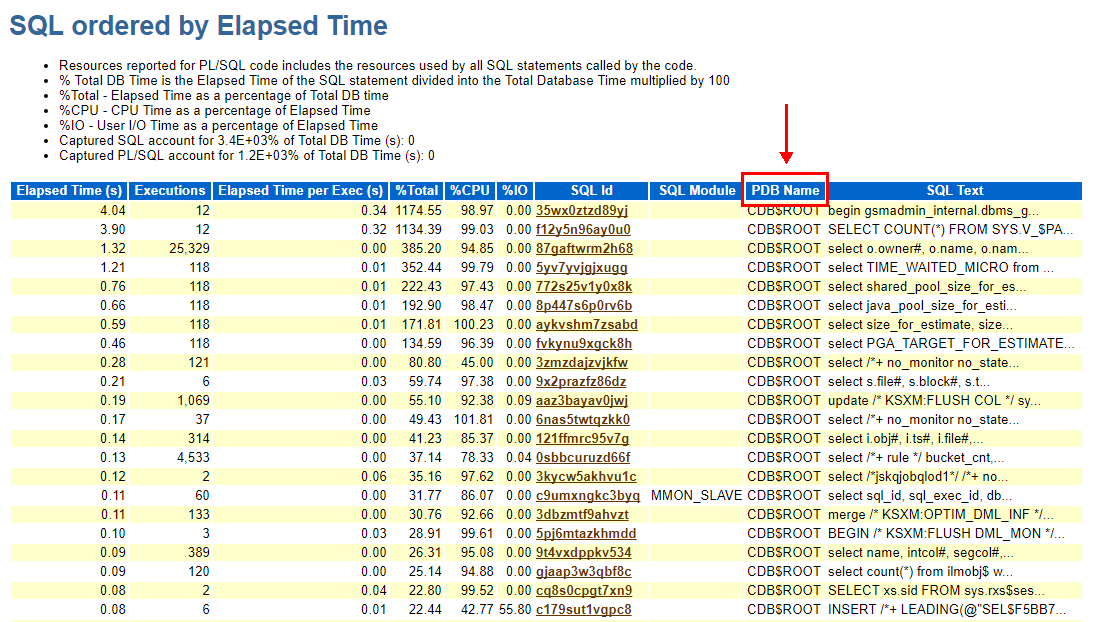Select SQL text SELECT COUNT(*) FROM SYS.V_$PA...
The image size is (1119, 622).
pos(951,230)
